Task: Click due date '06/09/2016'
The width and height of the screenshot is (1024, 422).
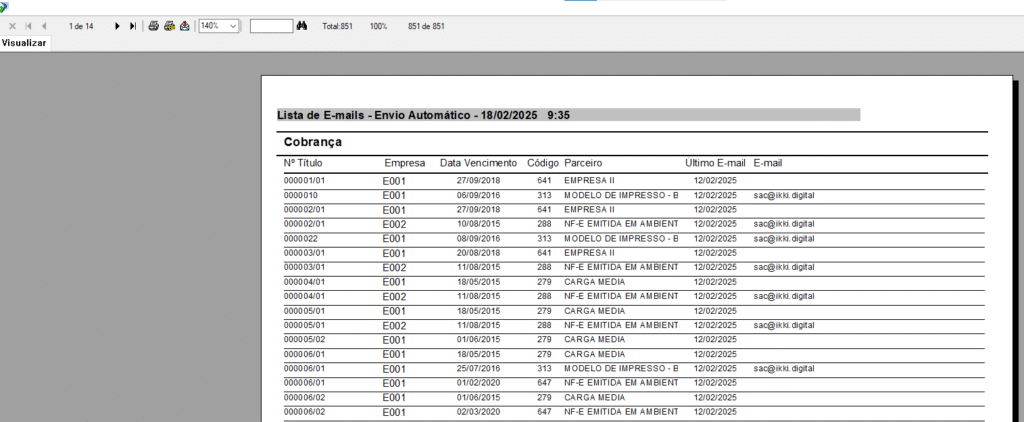Action: click(478, 195)
